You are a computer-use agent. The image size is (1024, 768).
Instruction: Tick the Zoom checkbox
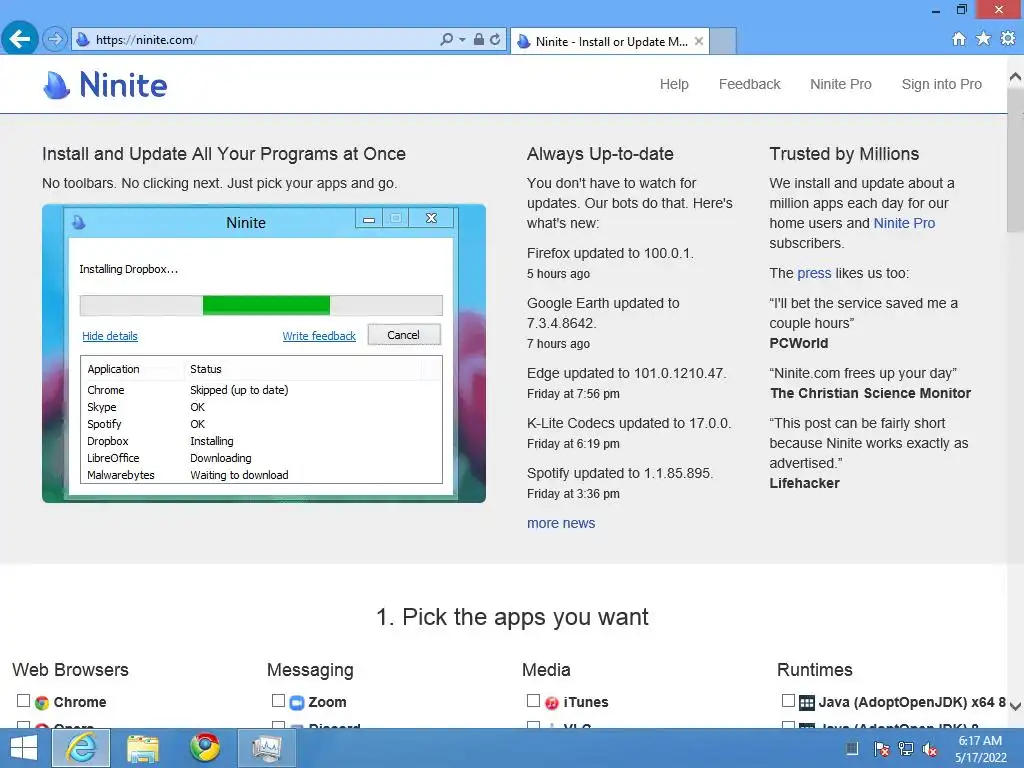[x=278, y=701]
